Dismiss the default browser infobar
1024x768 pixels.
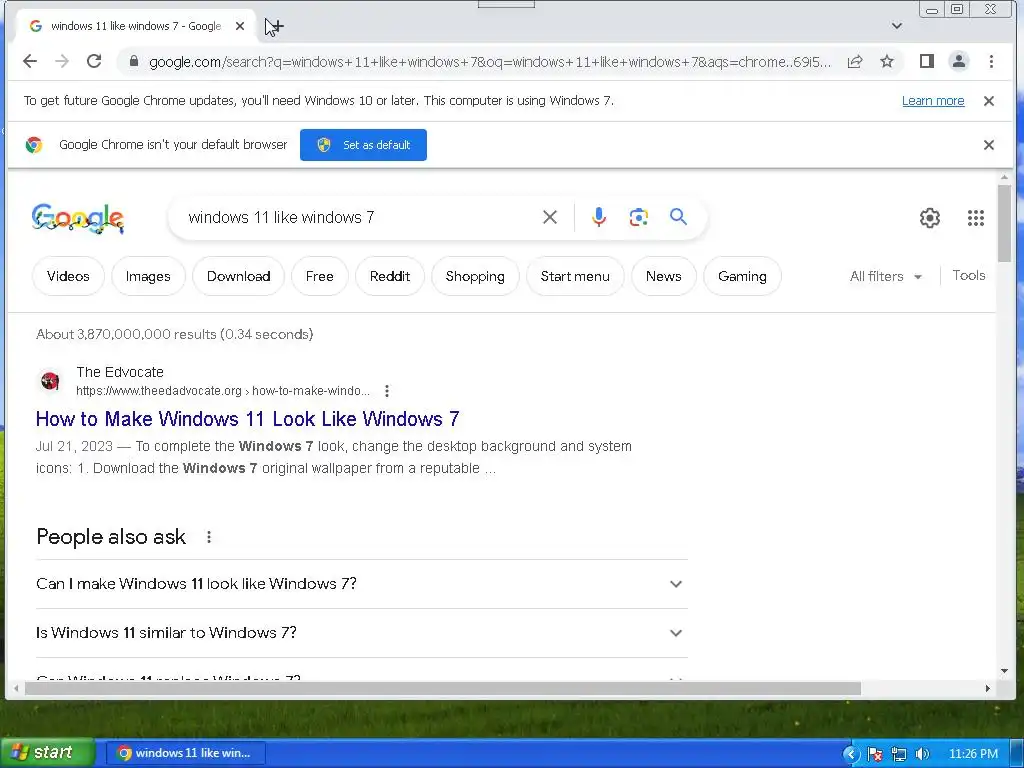point(989,144)
